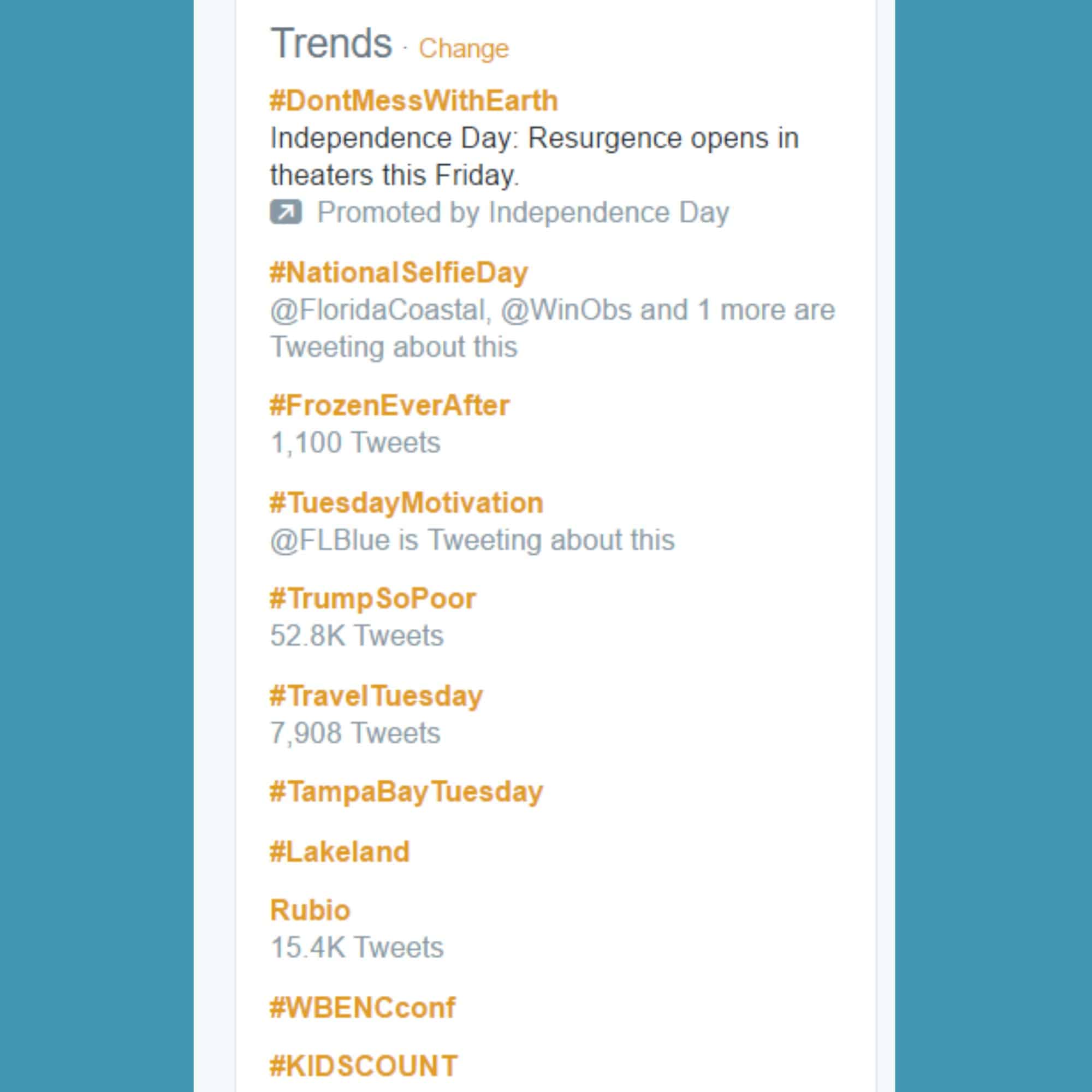The image size is (1092, 1092).
Task: Click the #KIDSCOUNT trend
Action: click(x=364, y=1065)
